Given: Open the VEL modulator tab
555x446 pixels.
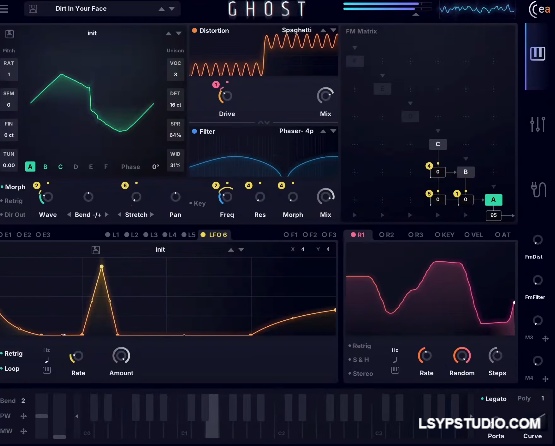Looking at the screenshot, I should pyautogui.click(x=474, y=235).
